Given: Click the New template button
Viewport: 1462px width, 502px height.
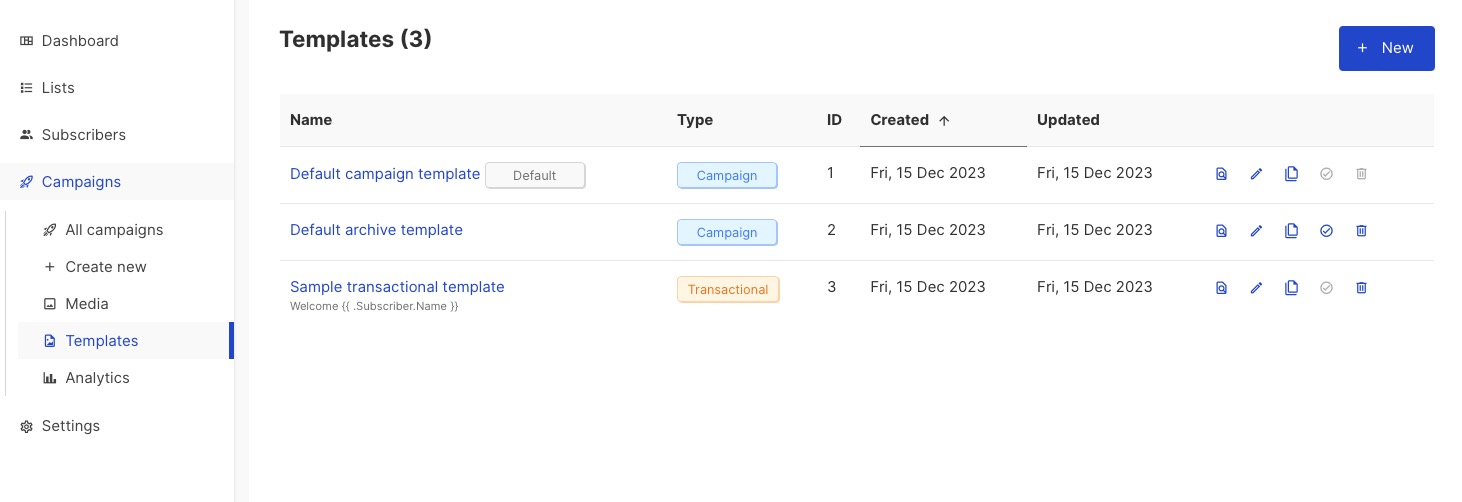Looking at the screenshot, I should 1386,48.
